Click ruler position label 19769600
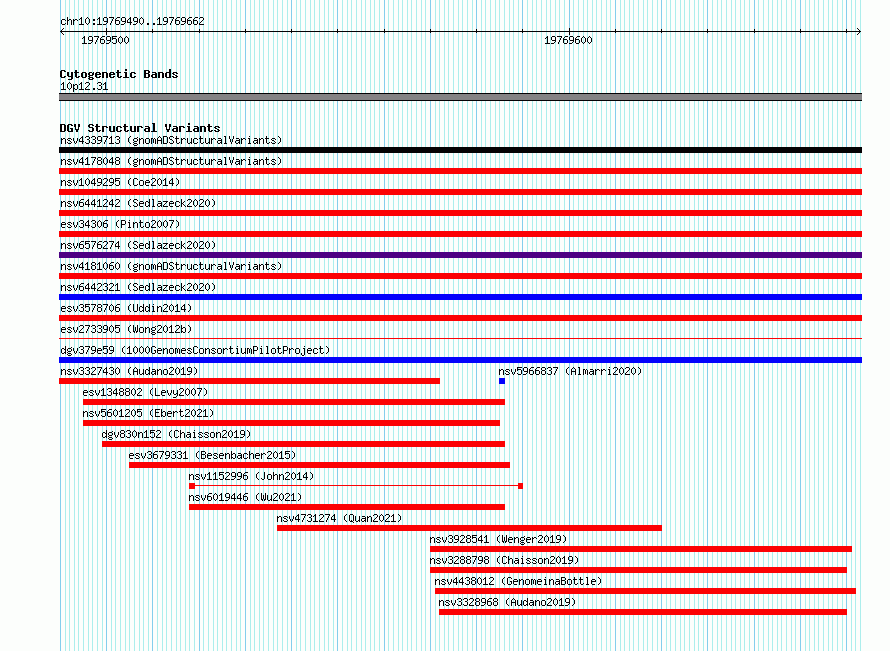890x651 pixels. click(568, 40)
